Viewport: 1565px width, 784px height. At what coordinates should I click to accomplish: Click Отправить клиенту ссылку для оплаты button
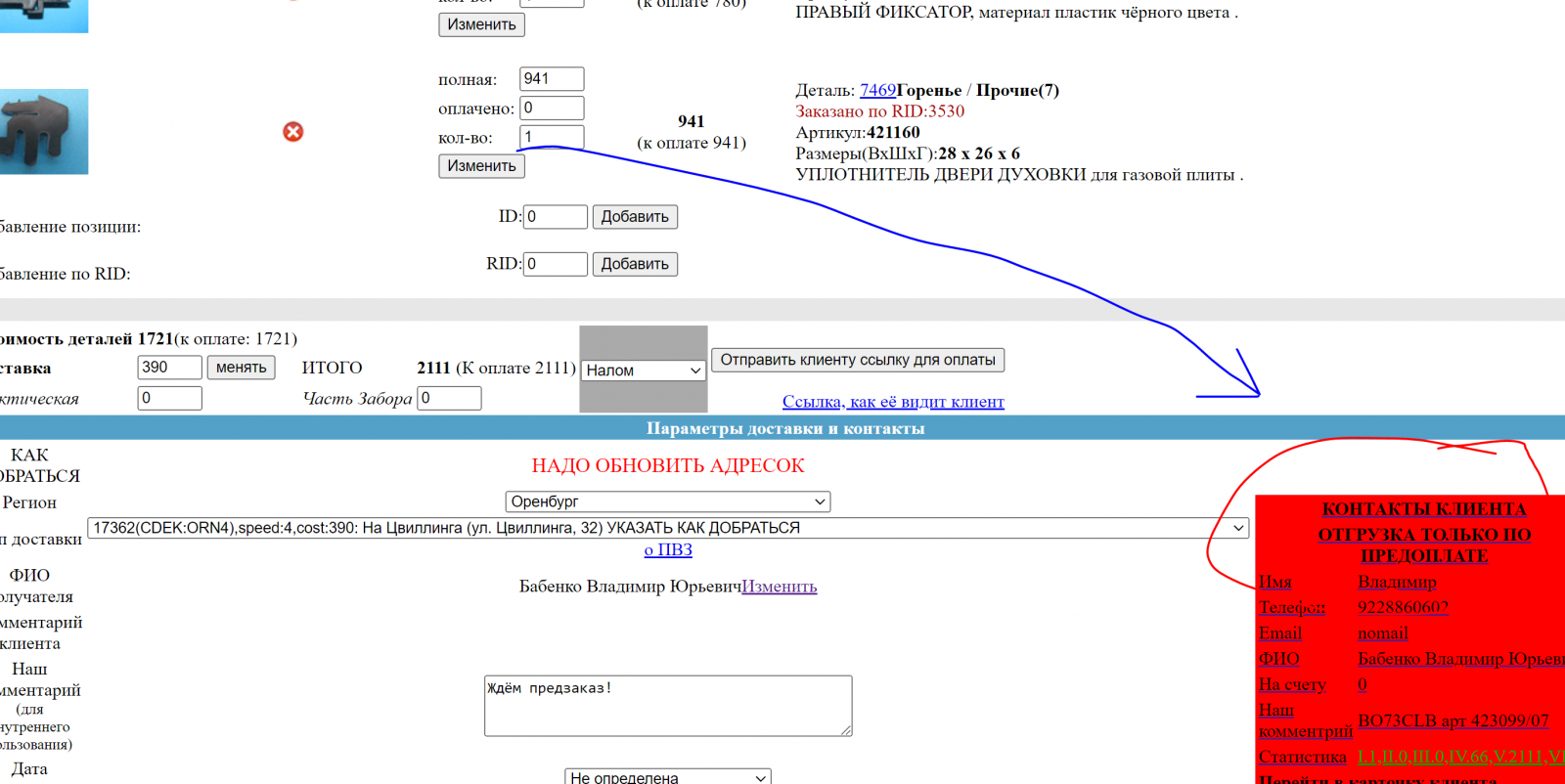pos(857,360)
